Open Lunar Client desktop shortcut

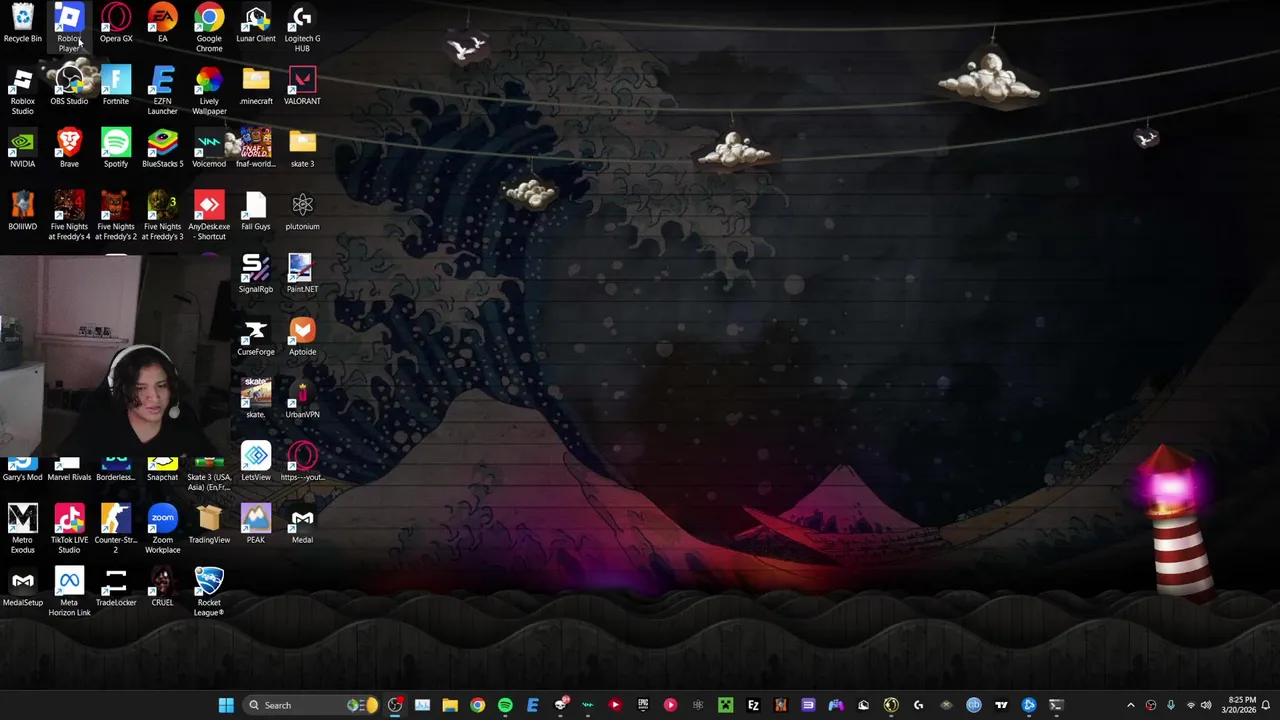[256, 24]
